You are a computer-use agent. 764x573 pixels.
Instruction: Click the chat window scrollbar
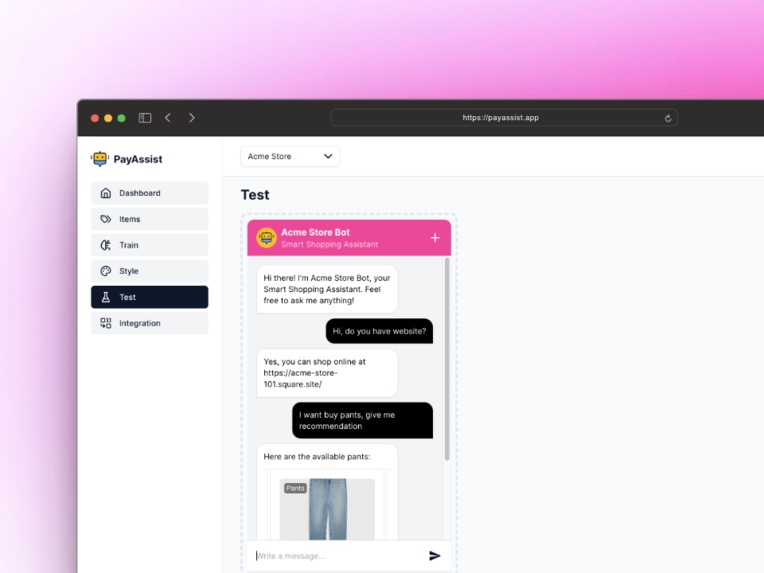447,359
